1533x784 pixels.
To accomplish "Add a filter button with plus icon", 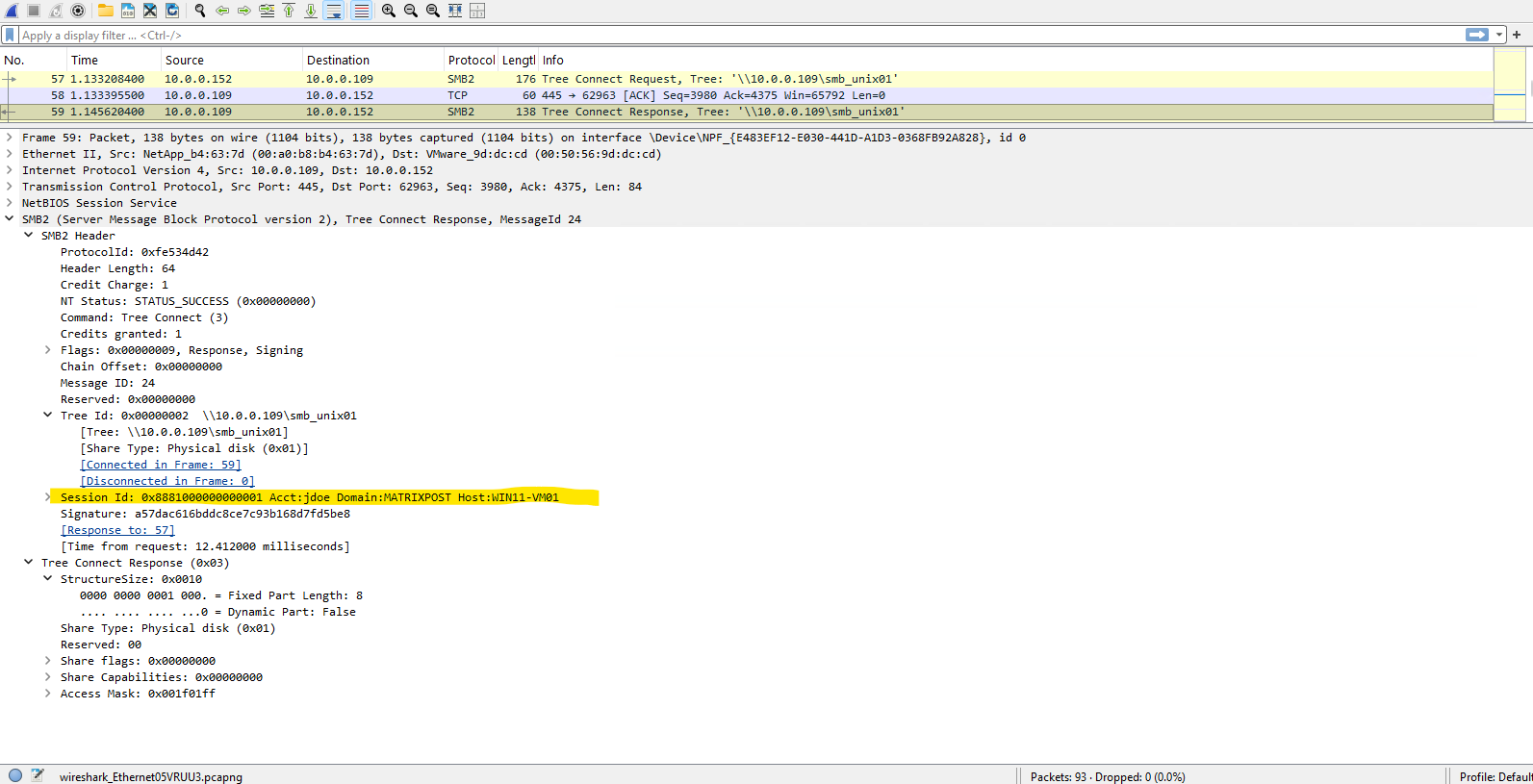I will (1517, 35).
